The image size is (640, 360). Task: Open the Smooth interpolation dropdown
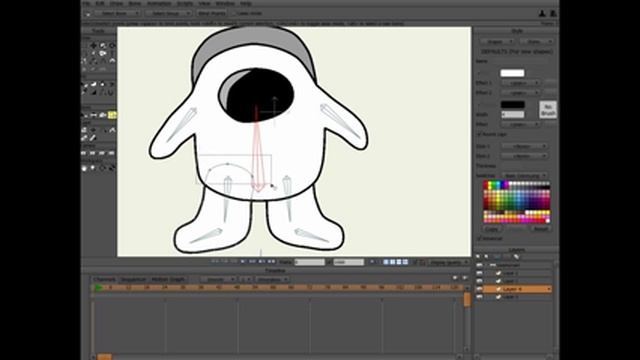219,280
